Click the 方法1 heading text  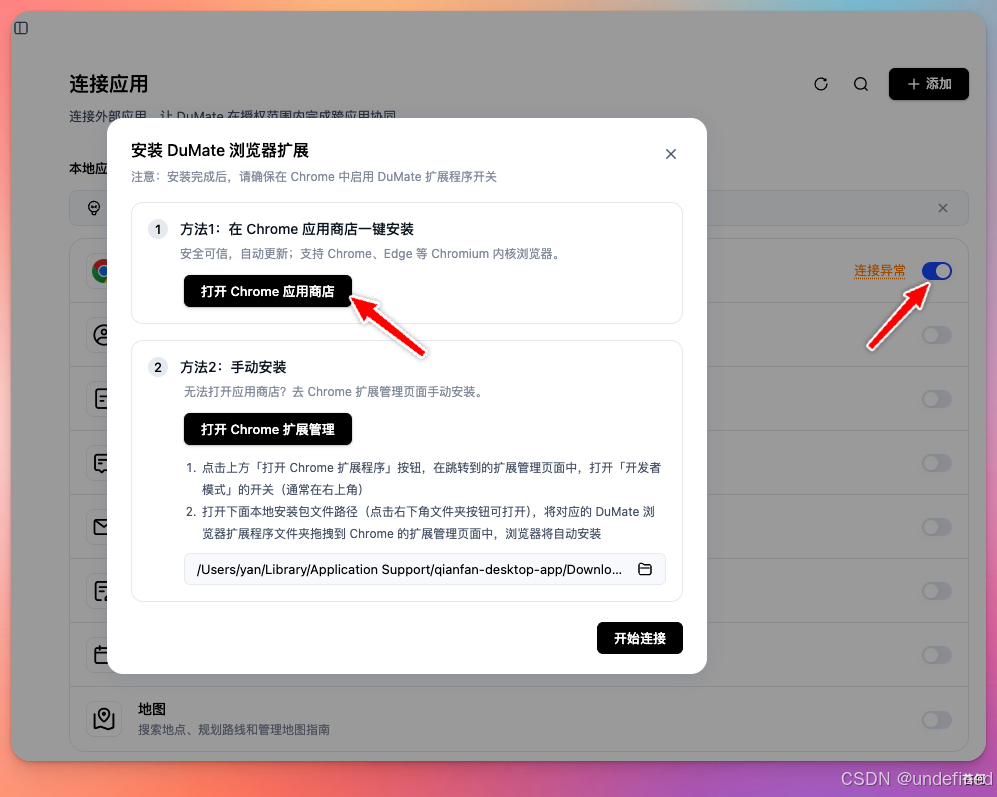point(297,229)
